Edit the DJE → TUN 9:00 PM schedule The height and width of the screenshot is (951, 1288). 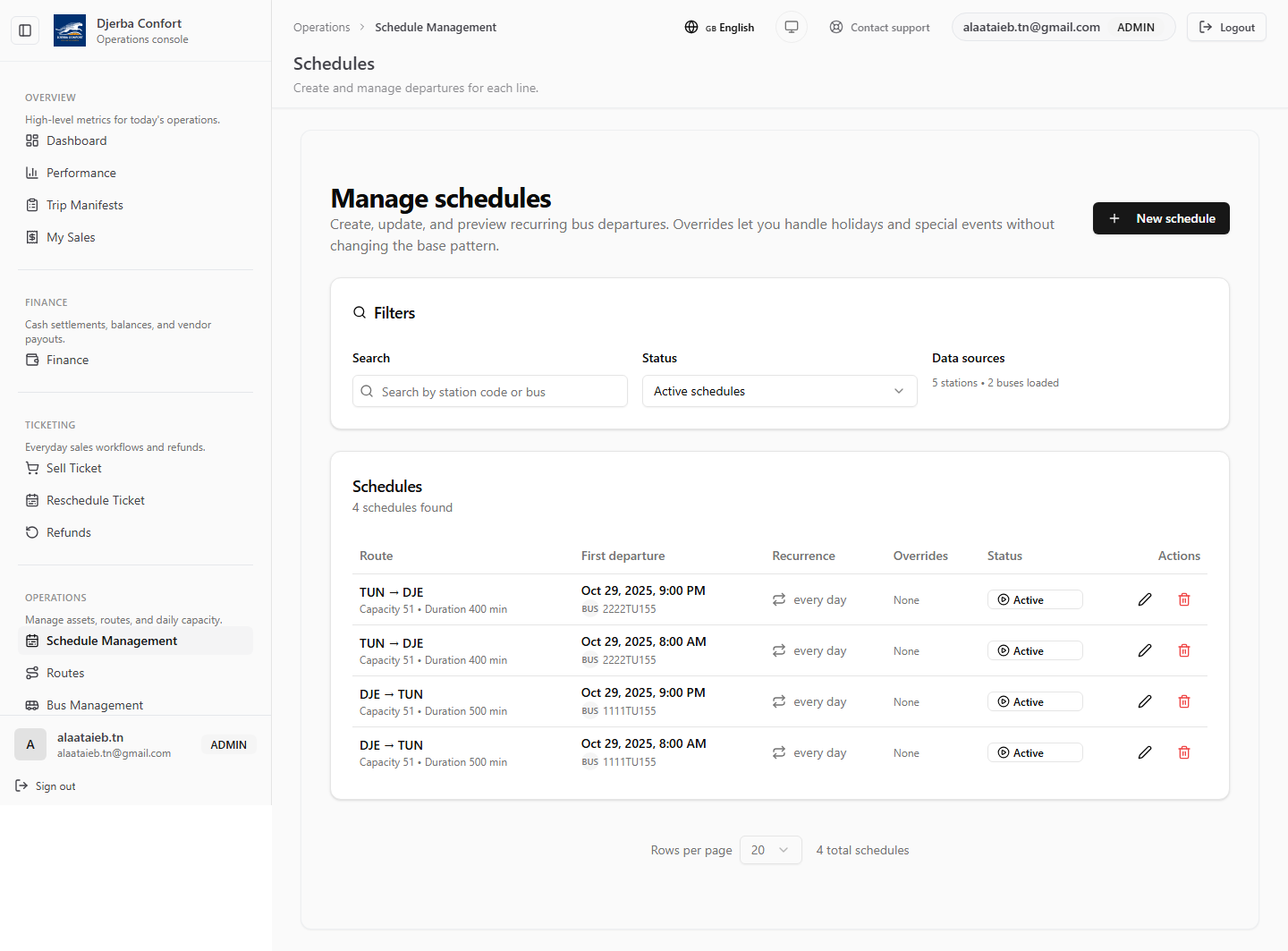coord(1144,701)
